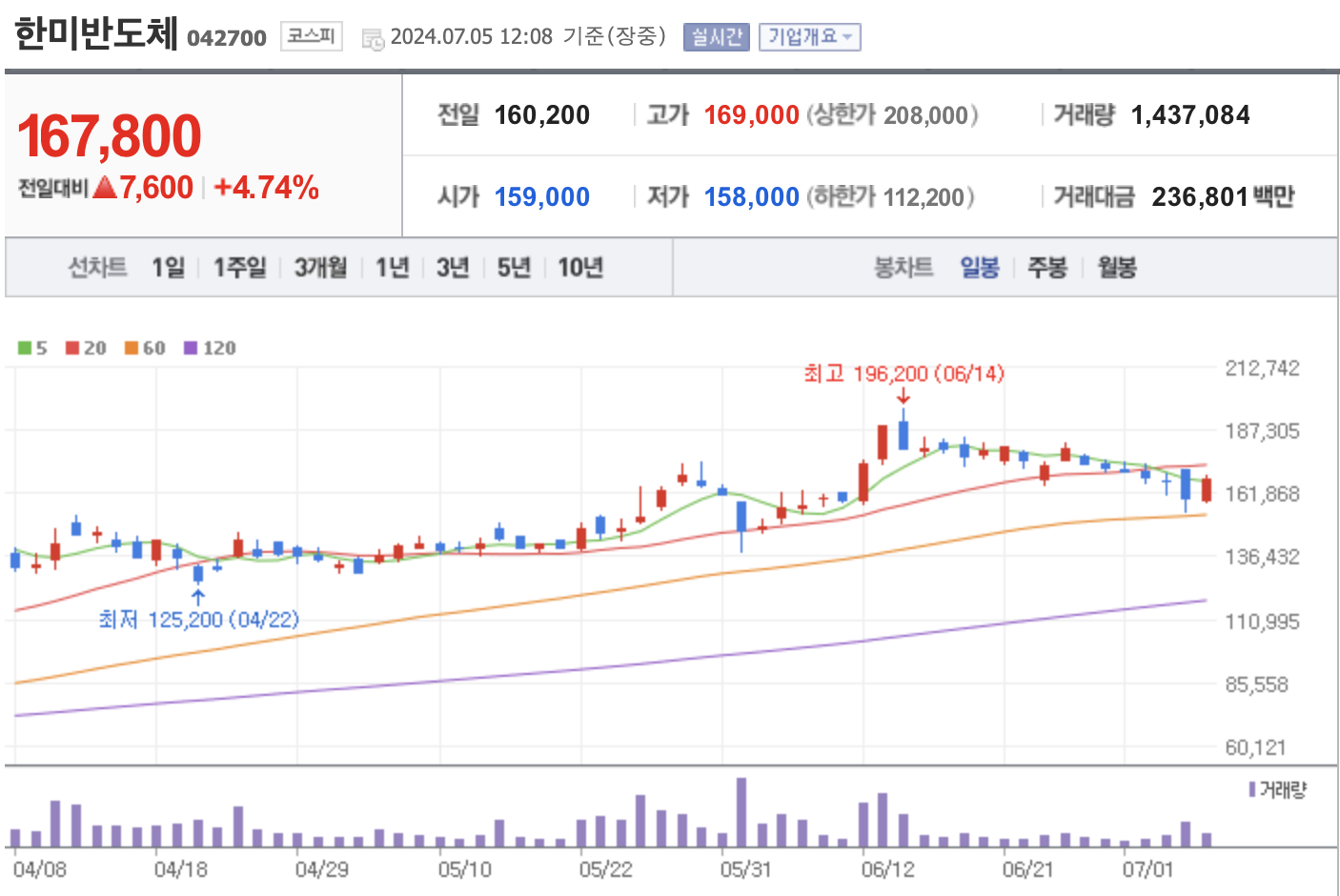Switch to 주봉 weekly candle view
1340x896 pixels.
pyautogui.click(x=1046, y=268)
